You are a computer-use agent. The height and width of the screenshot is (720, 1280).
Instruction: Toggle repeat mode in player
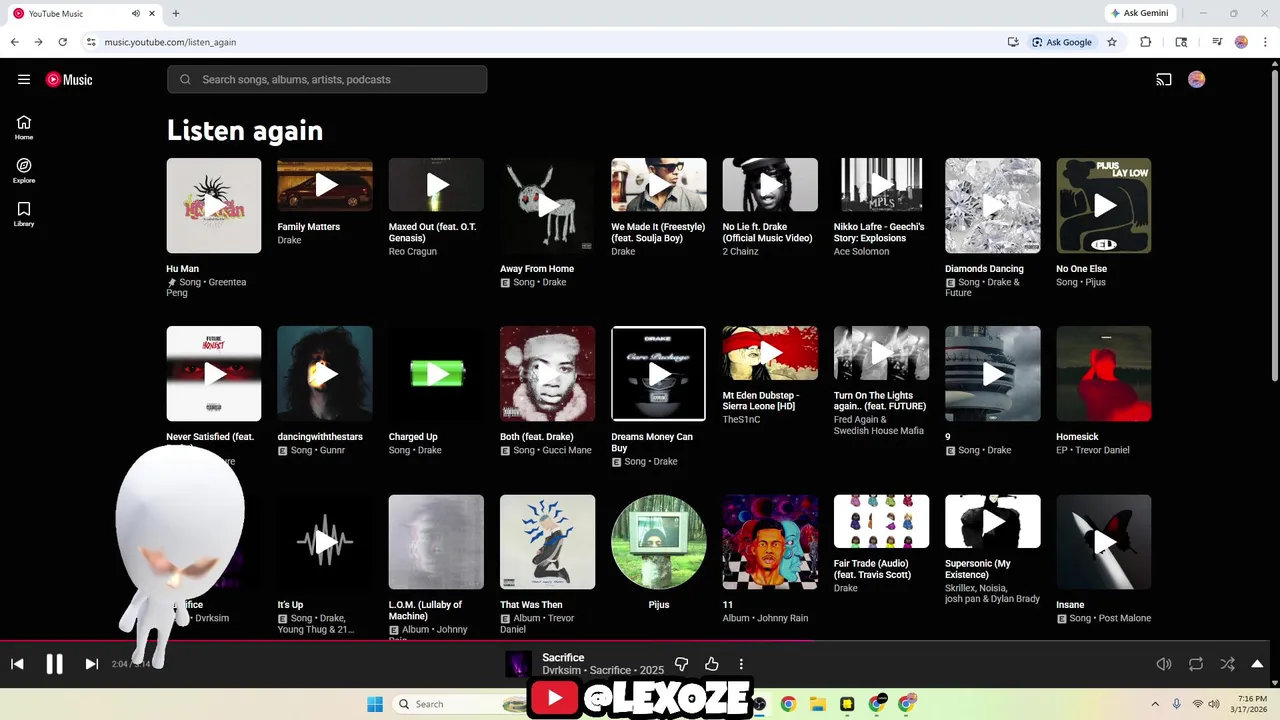pyautogui.click(x=1196, y=664)
